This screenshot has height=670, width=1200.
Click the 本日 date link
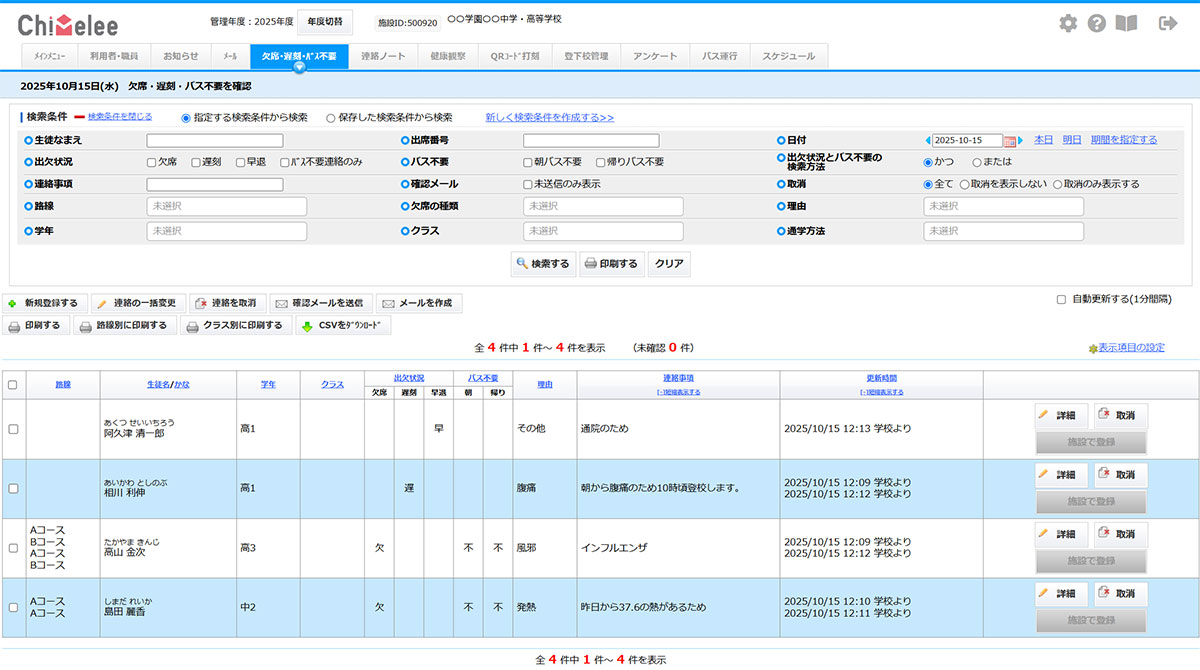pos(1042,139)
